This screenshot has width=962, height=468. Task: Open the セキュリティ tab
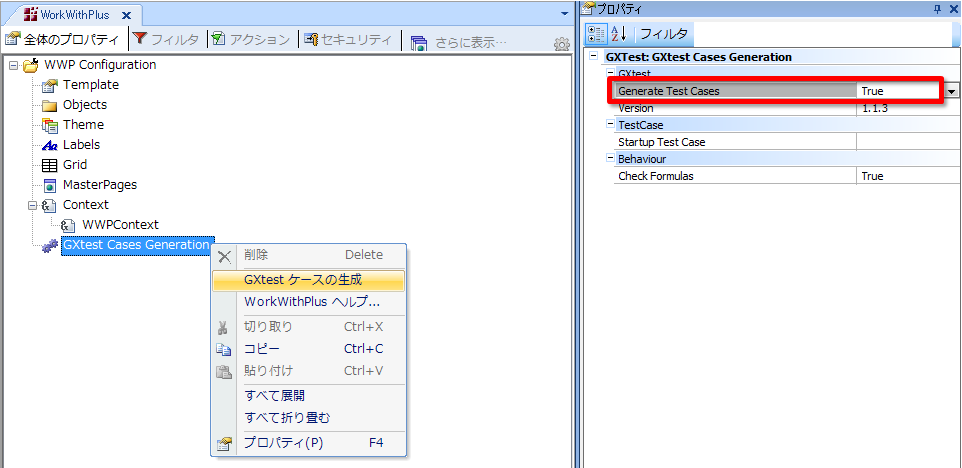pos(347,40)
